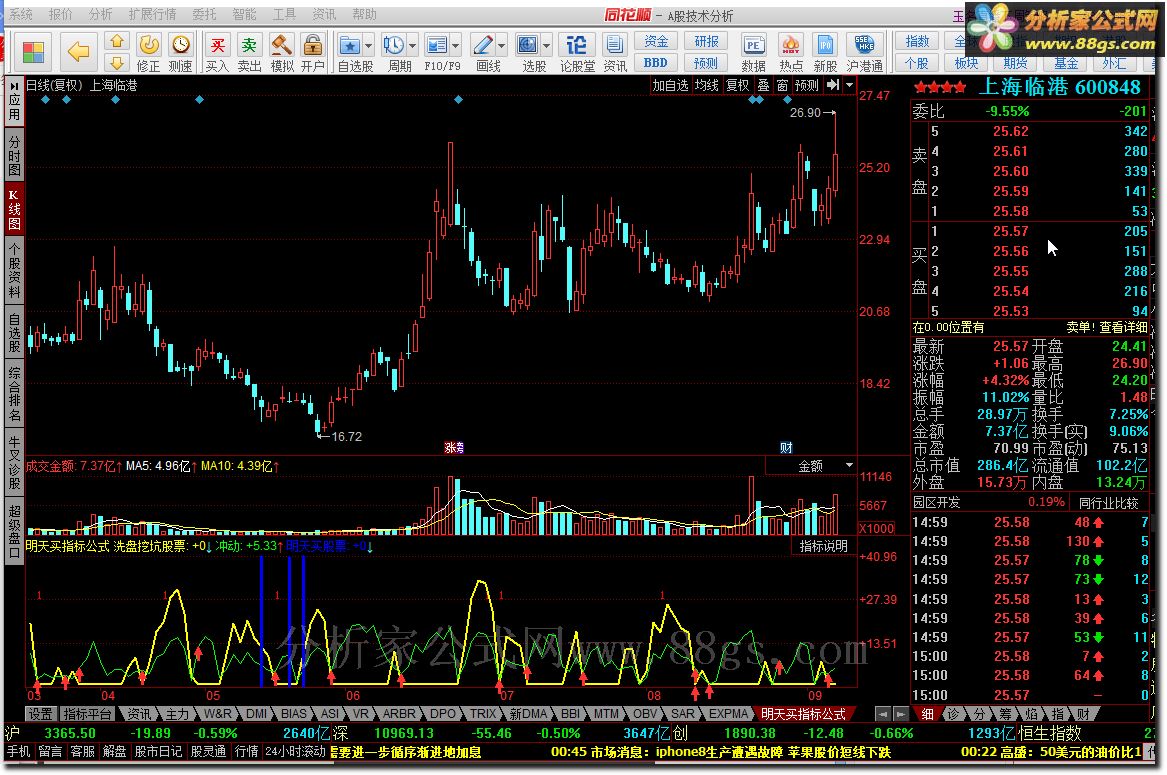This screenshot has width=1167, height=775.
Task: Open the 扩展行情 menu
Action: pos(153,14)
